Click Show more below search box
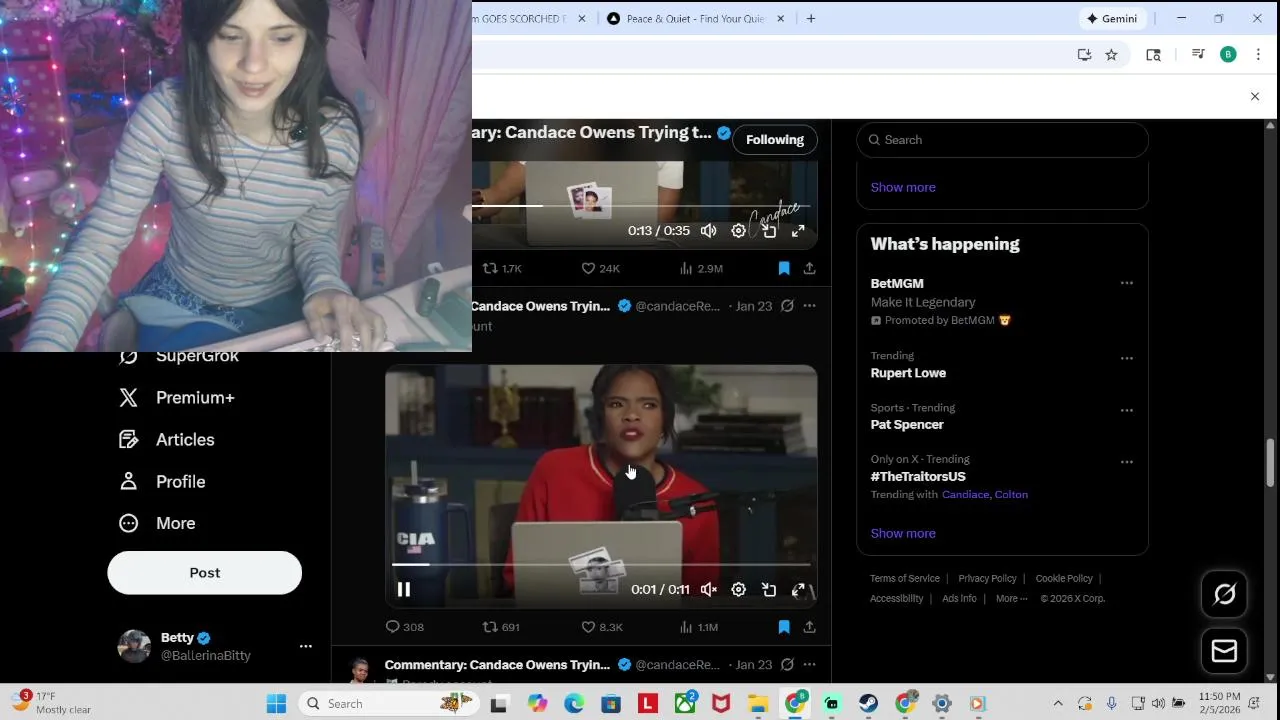Screen dimensions: 1280x720 (x=903, y=187)
